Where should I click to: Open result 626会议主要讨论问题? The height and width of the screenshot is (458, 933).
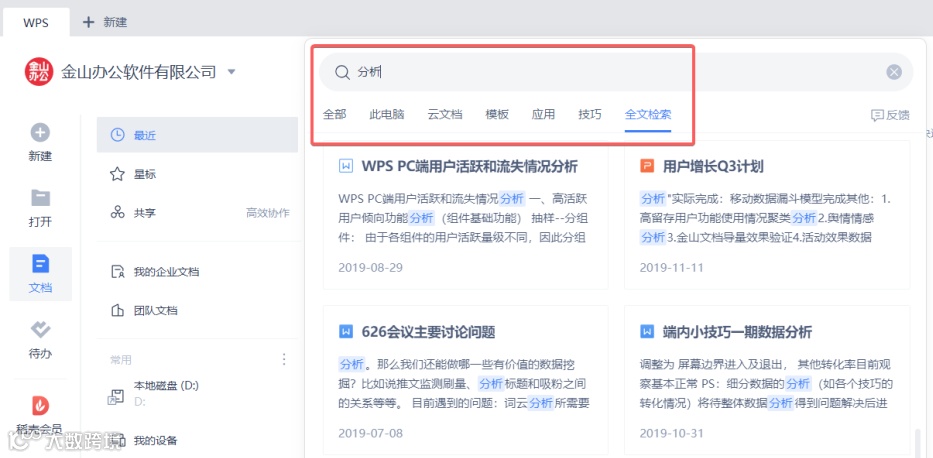click(428, 332)
